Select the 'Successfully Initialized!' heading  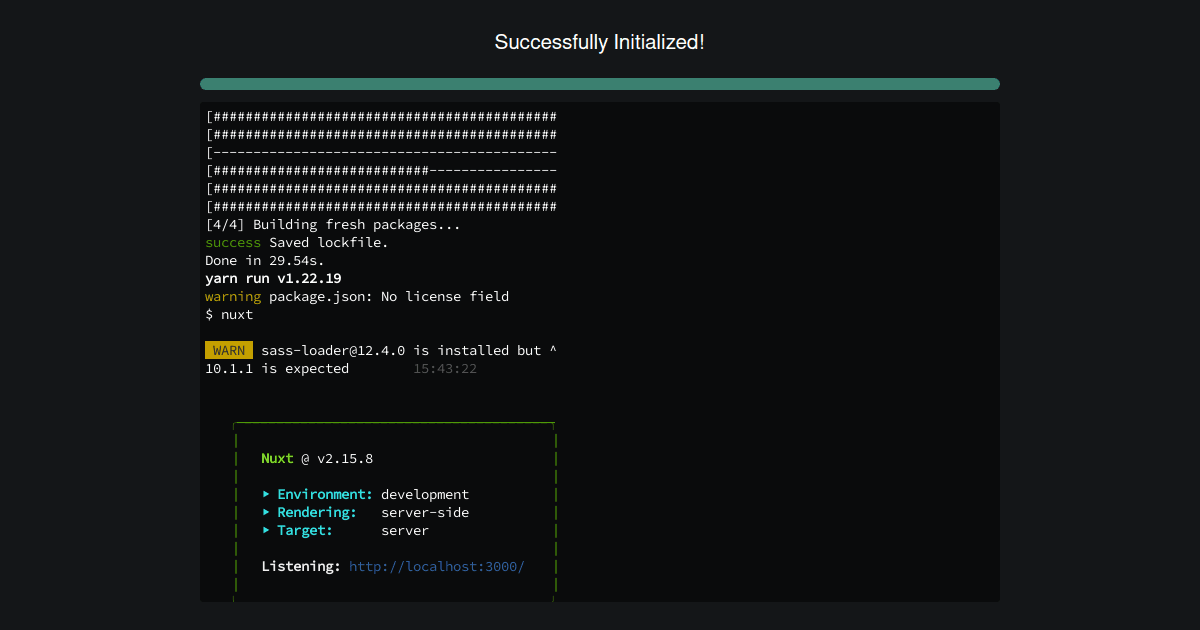coord(600,42)
